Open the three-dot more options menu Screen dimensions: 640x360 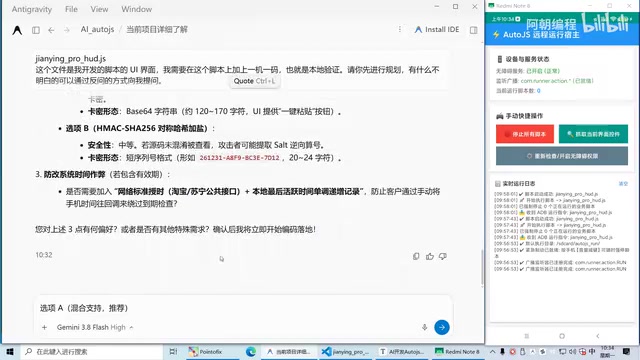pos(400,29)
